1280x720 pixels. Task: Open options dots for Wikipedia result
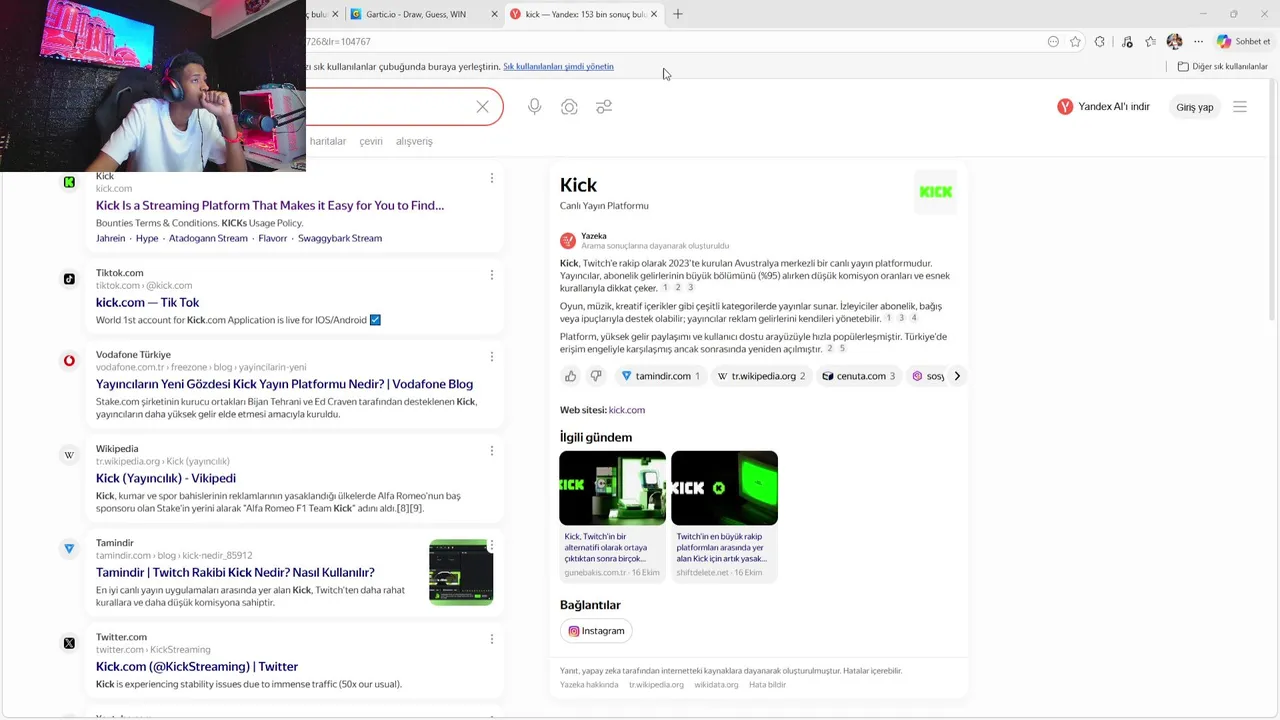pyautogui.click(x=491, y=451)
